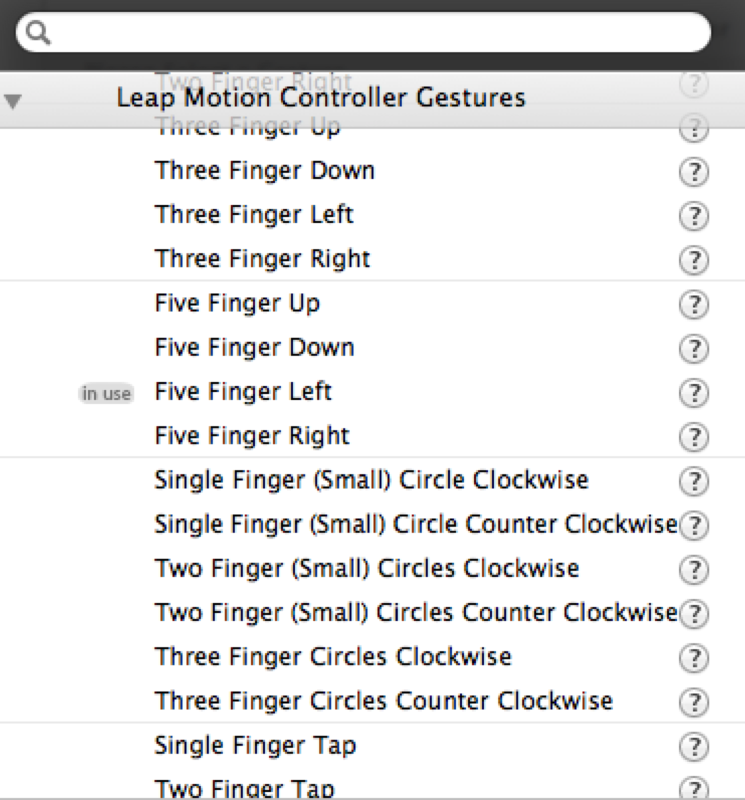Open help for Five Finger Left gesture

point(693,392)
